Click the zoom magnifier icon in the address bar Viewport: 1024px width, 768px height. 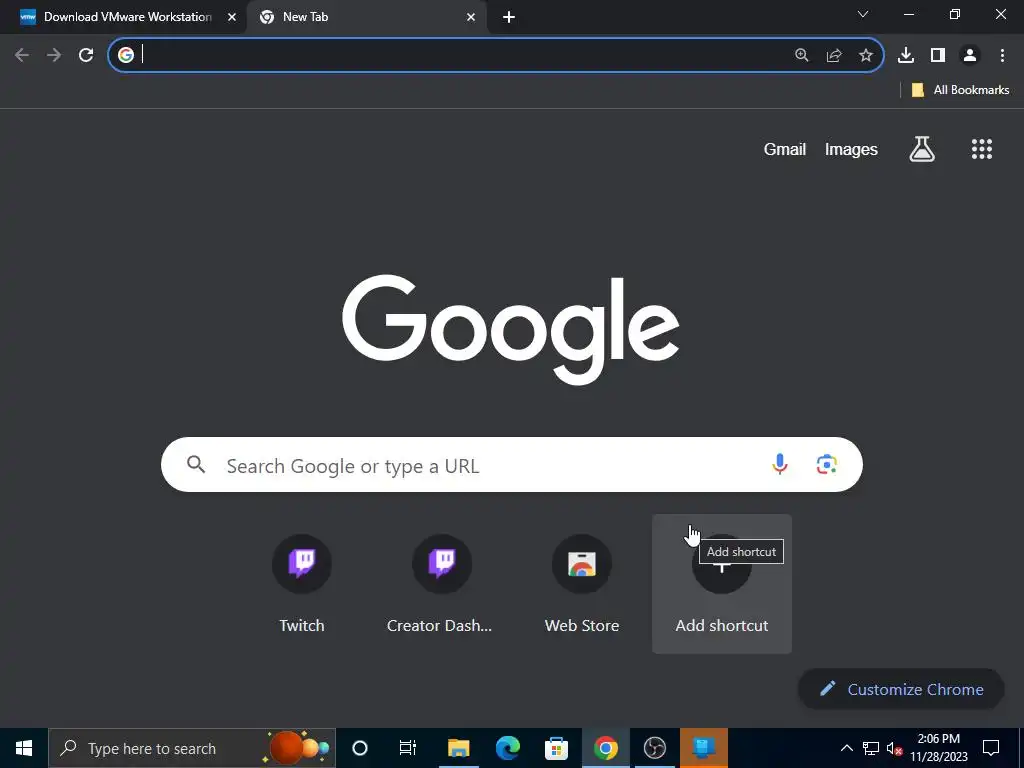click(x=802, y=55)
